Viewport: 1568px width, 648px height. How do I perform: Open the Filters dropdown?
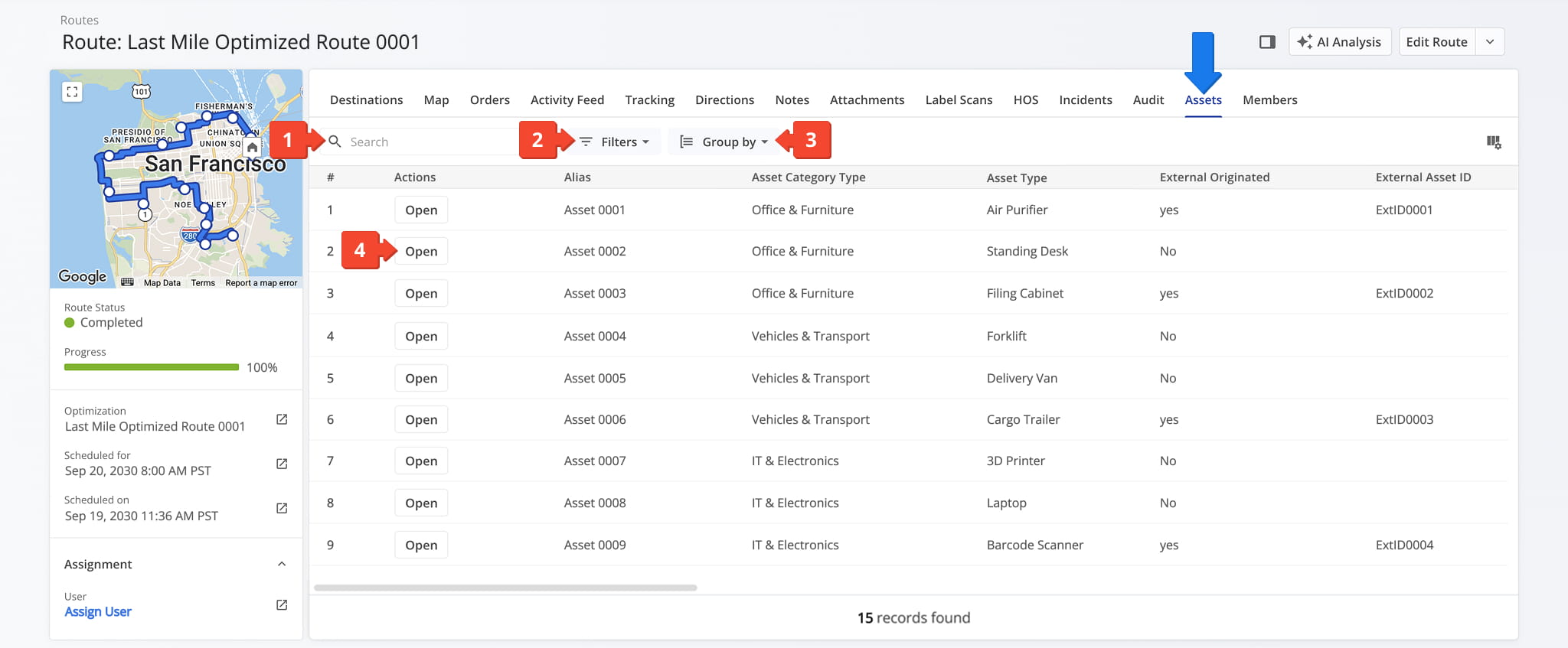click(614, 142)
